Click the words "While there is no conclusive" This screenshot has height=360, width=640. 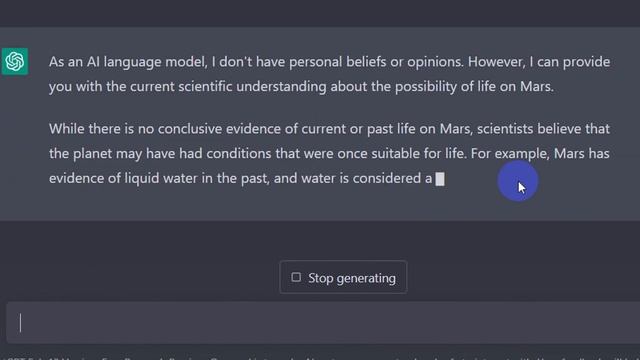click(136, 129)
